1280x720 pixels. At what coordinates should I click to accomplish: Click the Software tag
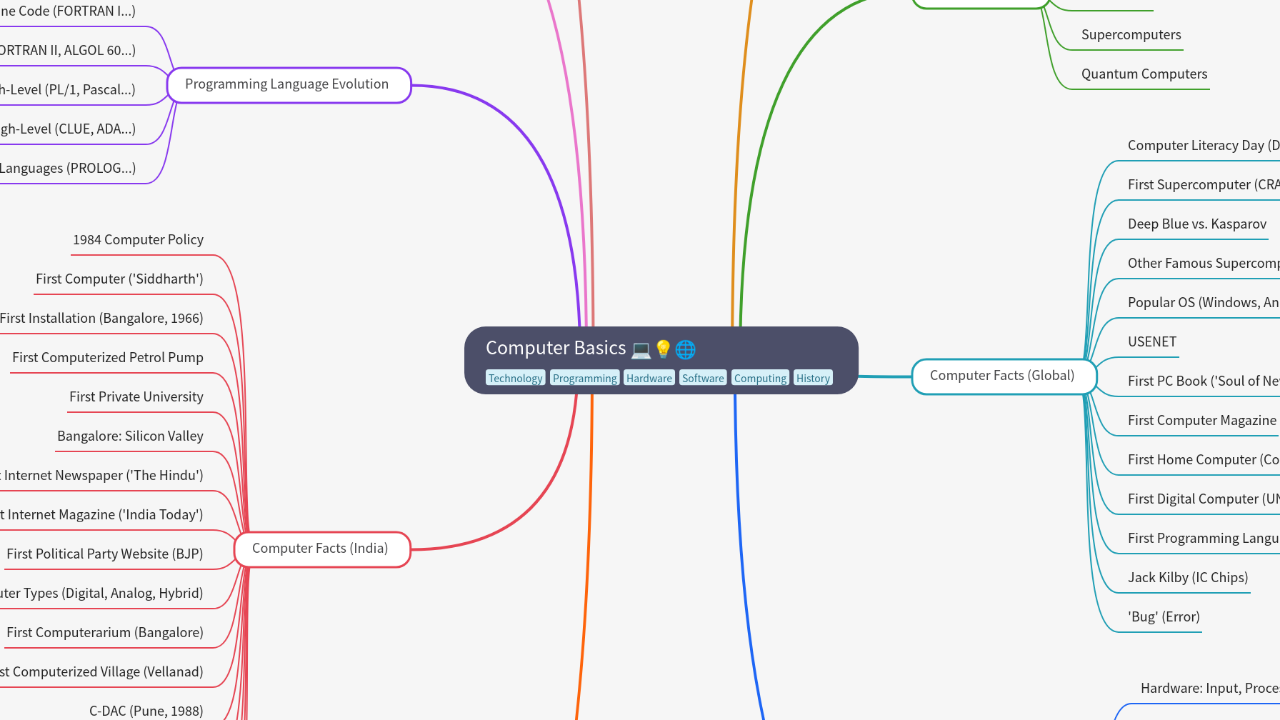point(703,378)
